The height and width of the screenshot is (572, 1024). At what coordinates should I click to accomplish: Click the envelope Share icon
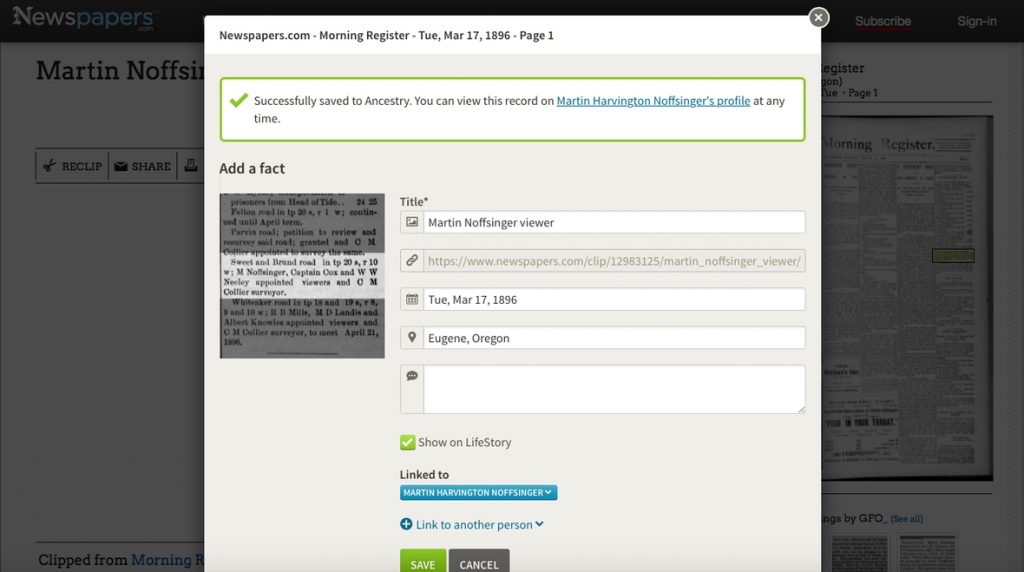121,166
